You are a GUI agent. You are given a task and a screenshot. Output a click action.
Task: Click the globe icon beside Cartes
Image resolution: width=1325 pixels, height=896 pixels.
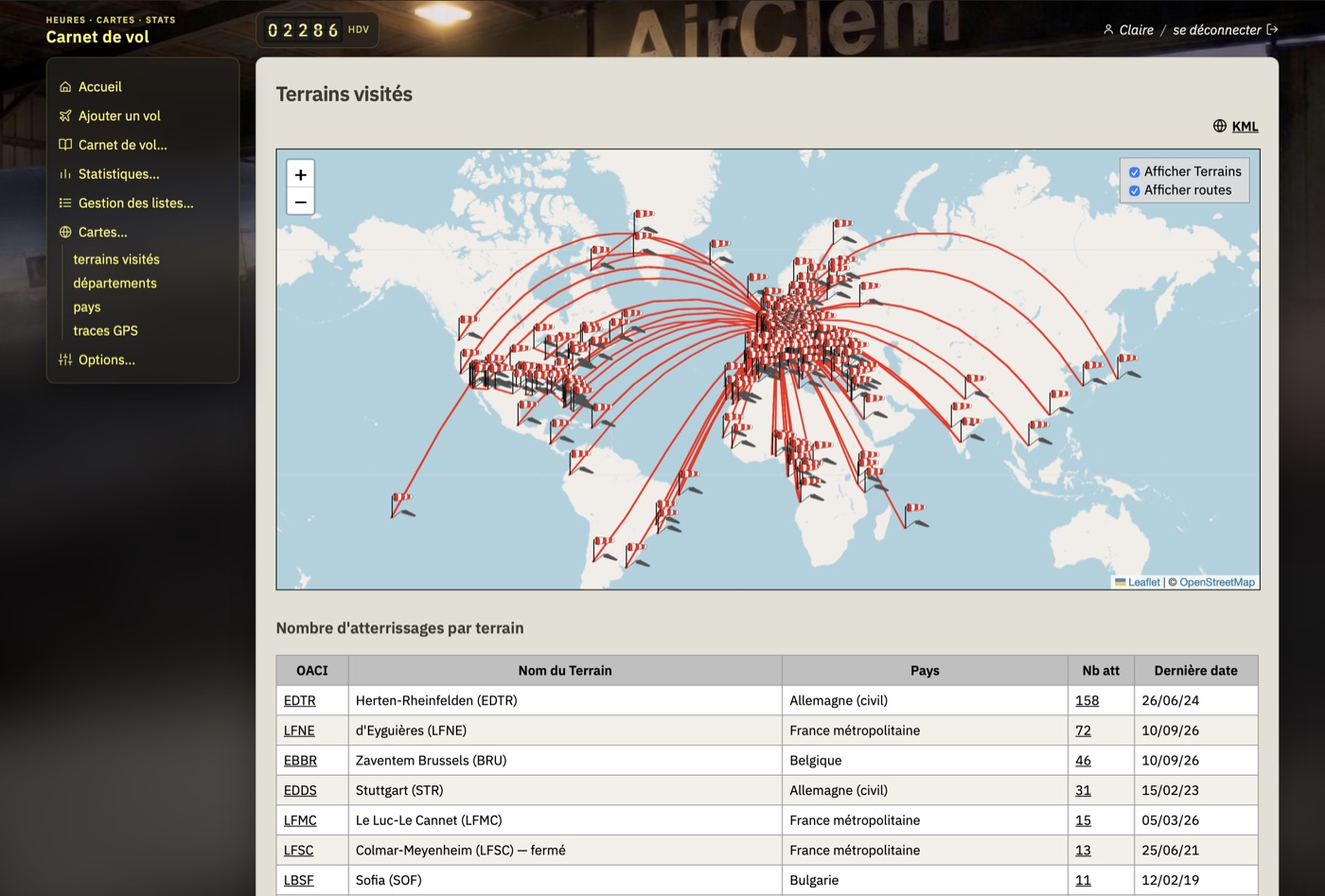point(65,232)
